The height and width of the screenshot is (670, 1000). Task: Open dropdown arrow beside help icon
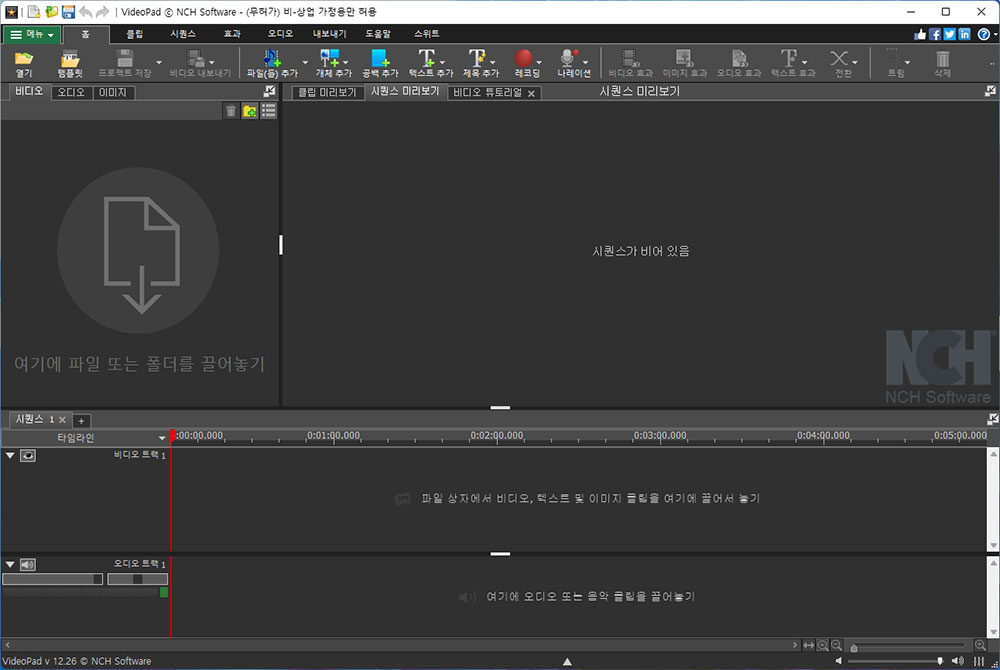(x=995, y=34)
